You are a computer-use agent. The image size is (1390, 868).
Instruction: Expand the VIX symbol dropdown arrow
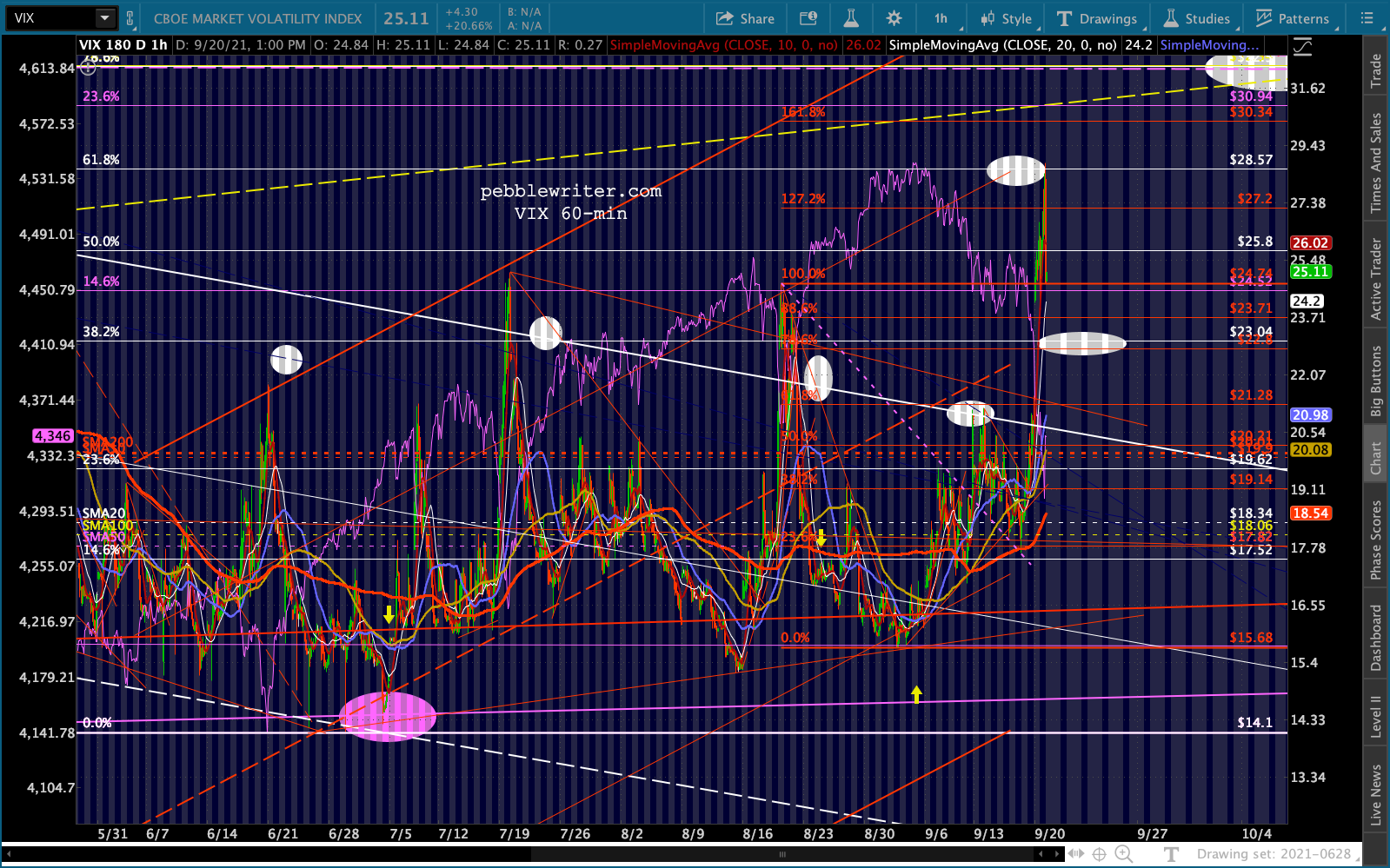click(104, 18)
